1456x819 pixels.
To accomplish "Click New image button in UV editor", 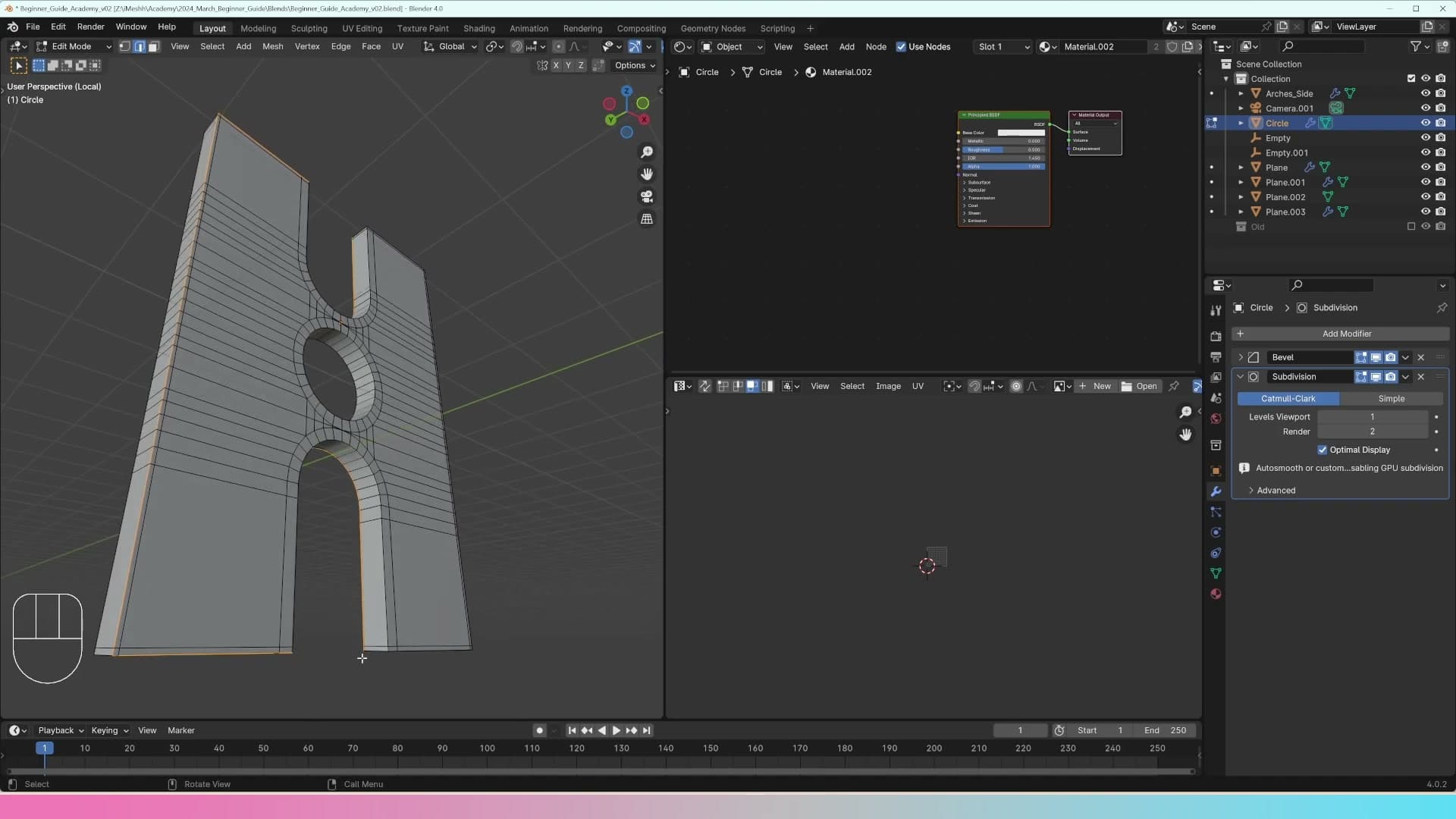I will (1094, 387).
